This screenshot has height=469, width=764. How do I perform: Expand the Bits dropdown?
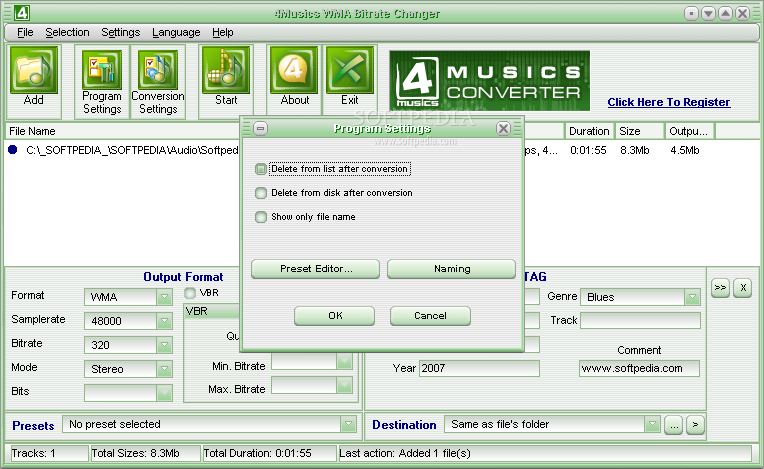coord(164,393)
